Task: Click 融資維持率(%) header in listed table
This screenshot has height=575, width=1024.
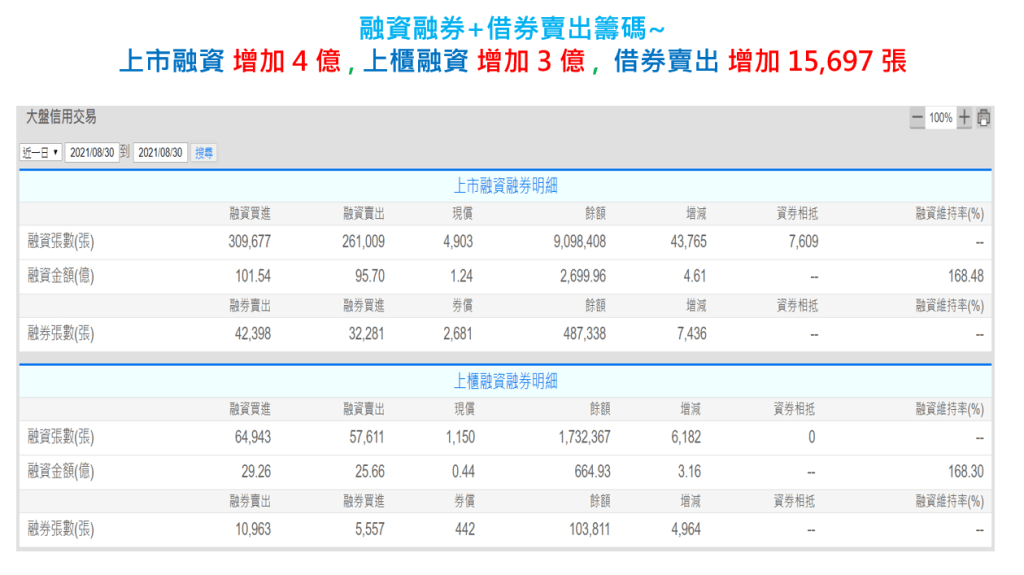Action: [x=949, y=213]
